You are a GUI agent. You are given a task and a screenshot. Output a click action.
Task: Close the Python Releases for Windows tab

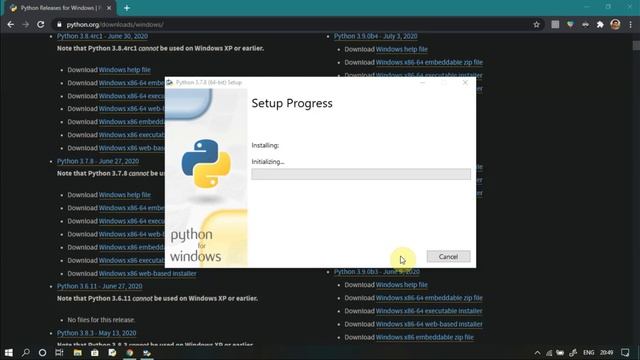pyautogui.click(x=109, y=8)
